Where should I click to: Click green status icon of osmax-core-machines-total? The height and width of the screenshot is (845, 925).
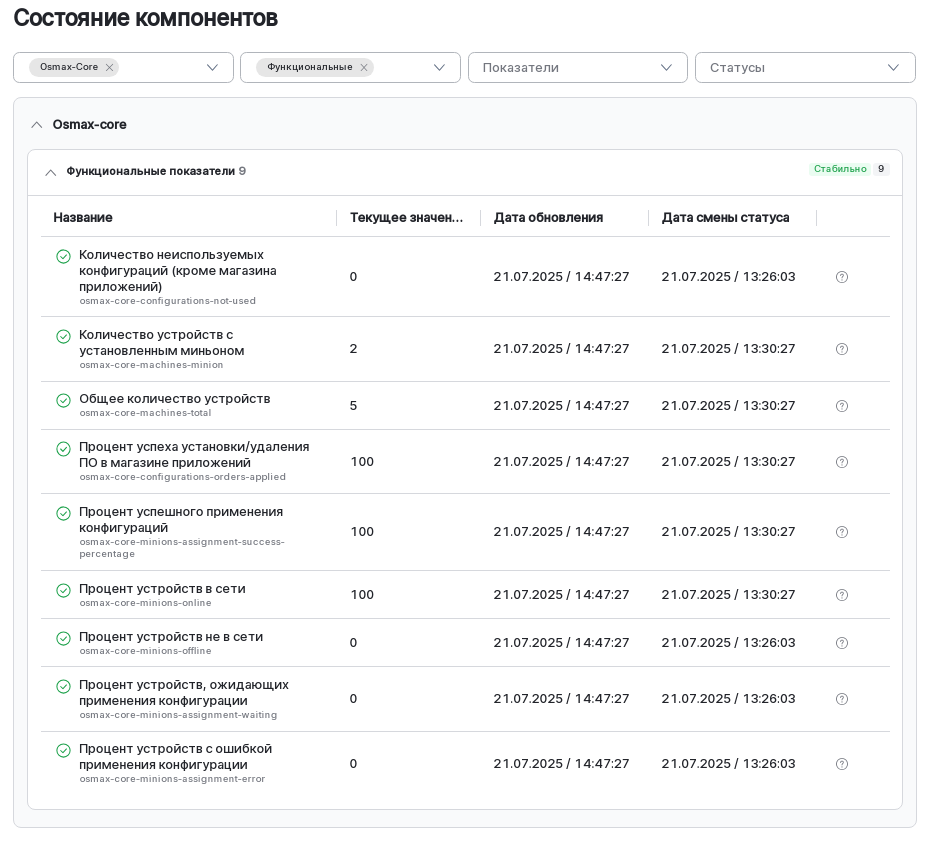click(63, 400)
